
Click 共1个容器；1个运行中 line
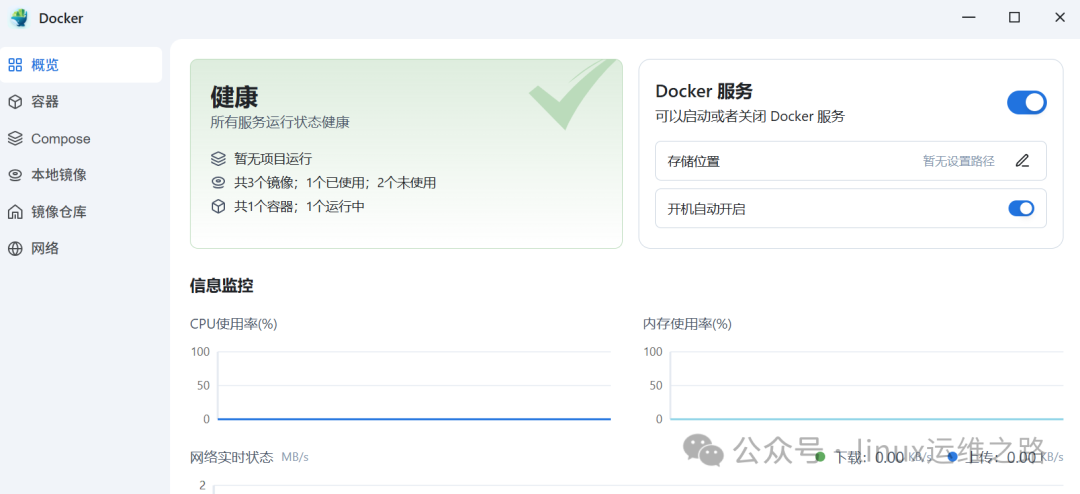click(x=299, y=206)
